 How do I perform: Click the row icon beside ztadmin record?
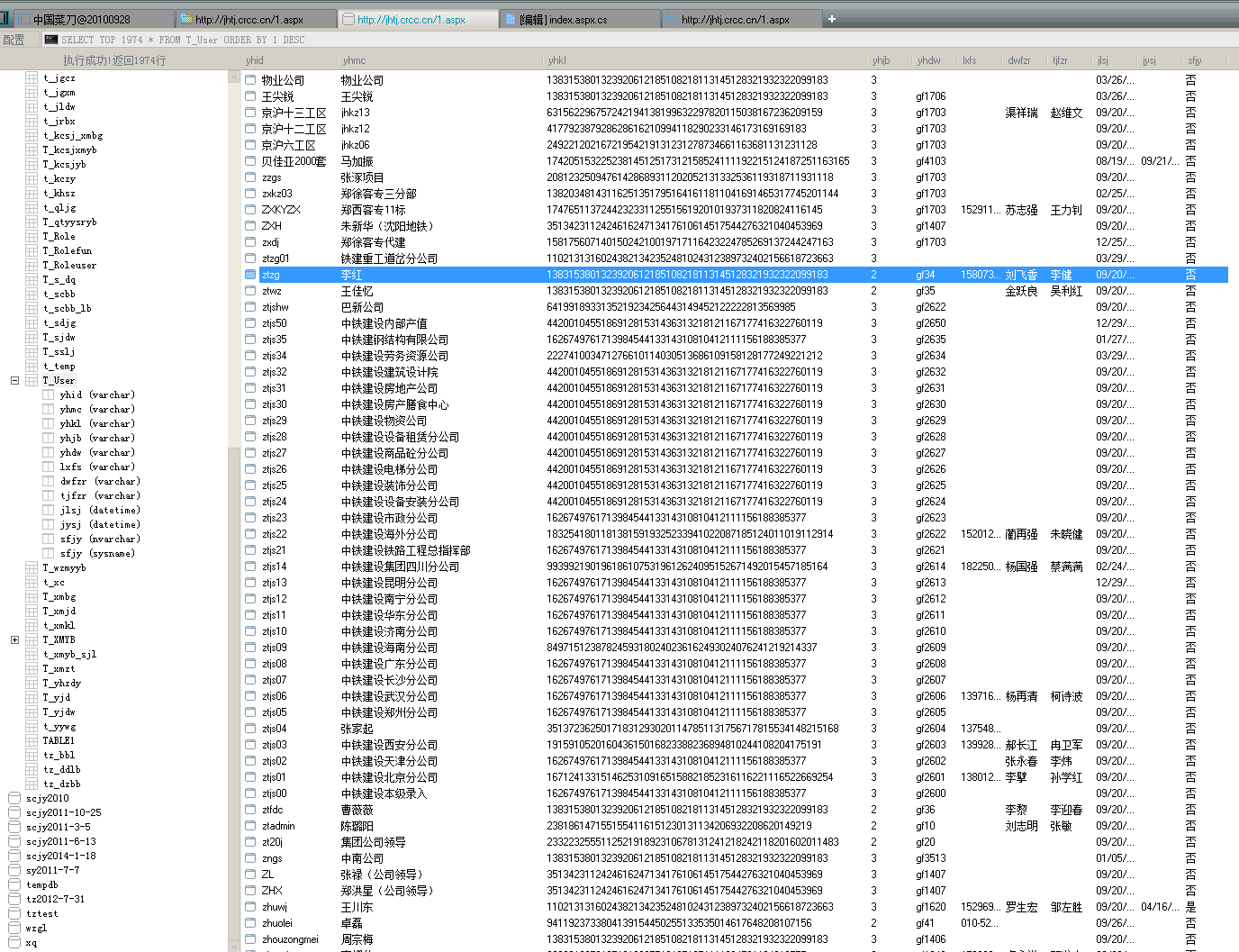(x=250, y=826)
